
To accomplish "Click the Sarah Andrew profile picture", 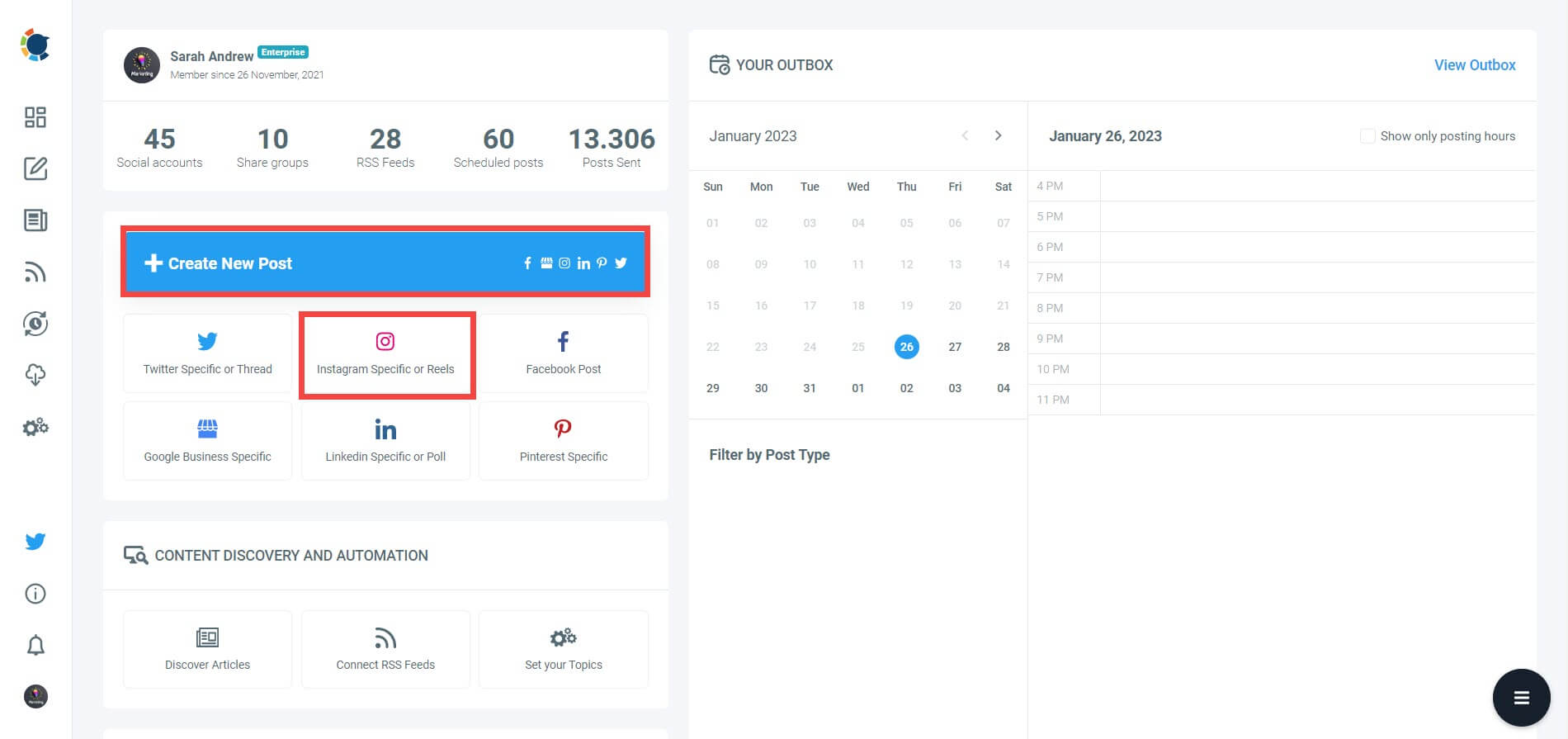I will [x=142, y=65].
